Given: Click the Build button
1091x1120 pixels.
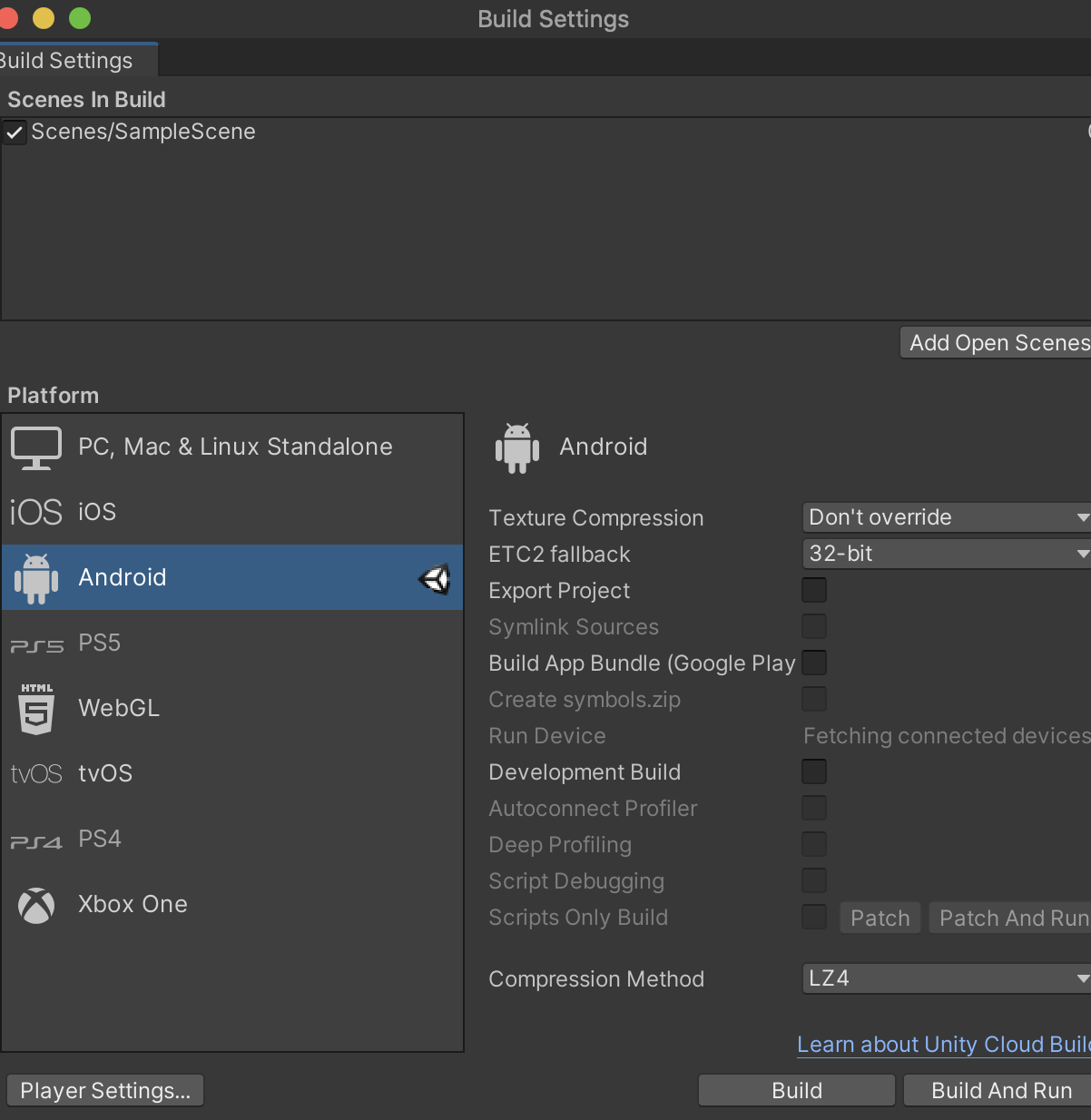Looking at the screenshot, I should click(797, 1090).
